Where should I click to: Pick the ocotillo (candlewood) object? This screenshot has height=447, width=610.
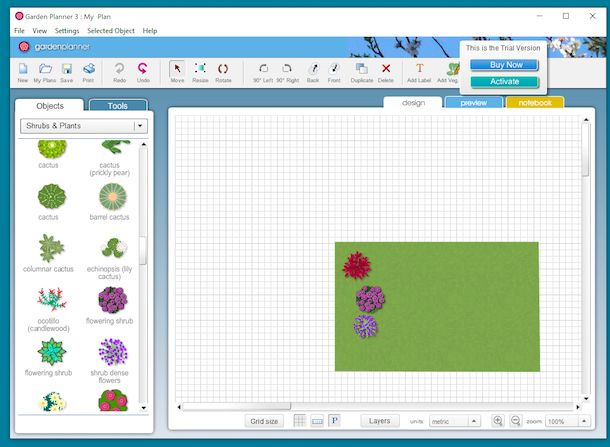[x=51, y=300]
